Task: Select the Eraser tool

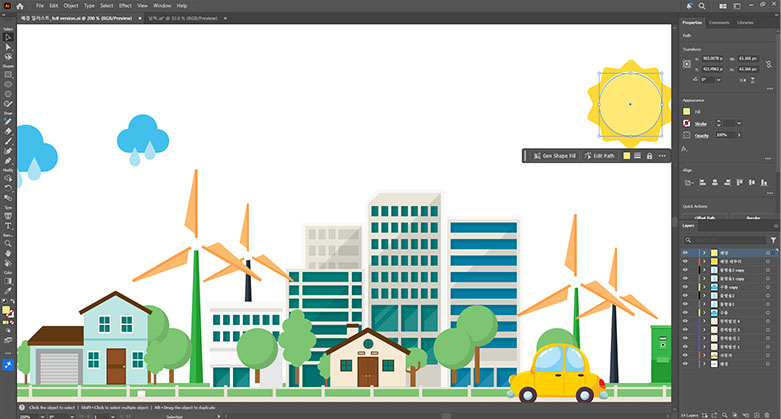Action: coord(8,132)
